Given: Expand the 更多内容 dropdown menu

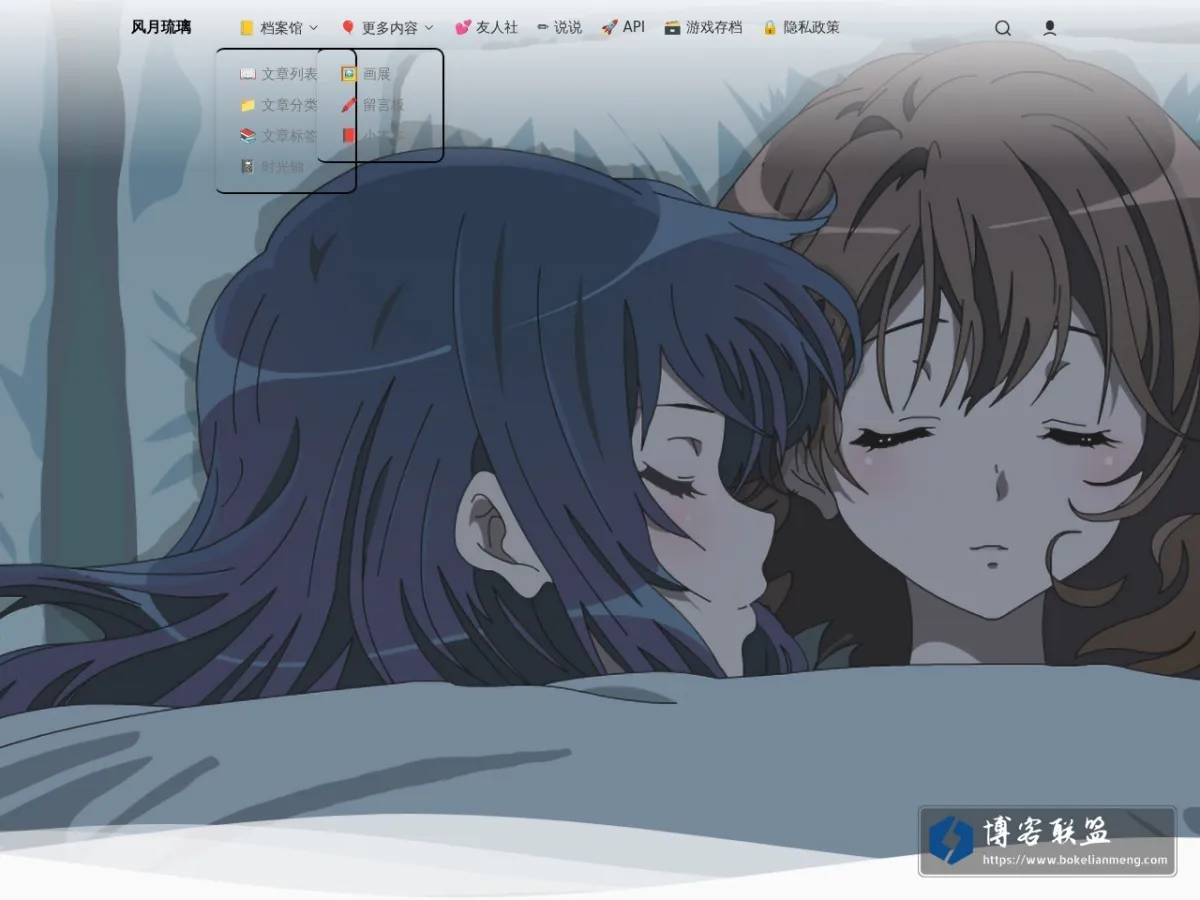Looking at the screenshot, I should (387, 28).
